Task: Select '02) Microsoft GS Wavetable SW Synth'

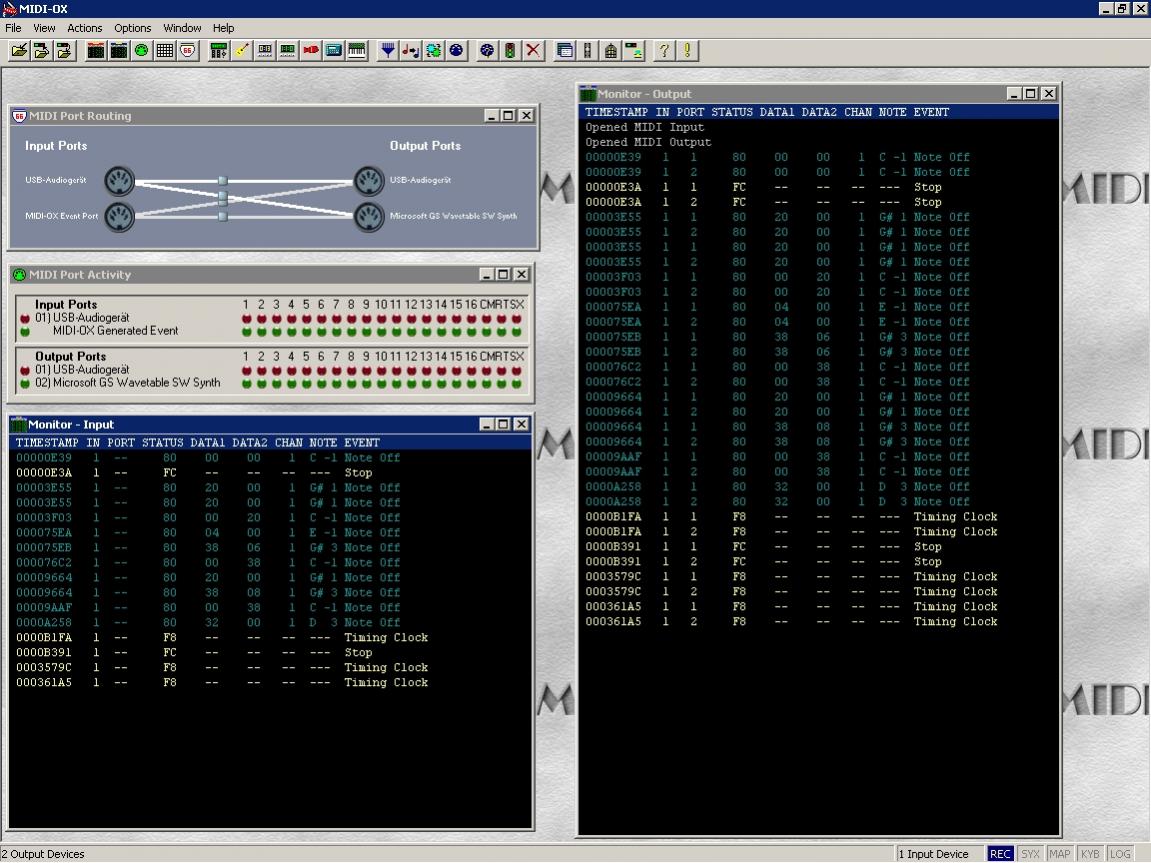Action: pyautogui.click(x=128, y=382)
